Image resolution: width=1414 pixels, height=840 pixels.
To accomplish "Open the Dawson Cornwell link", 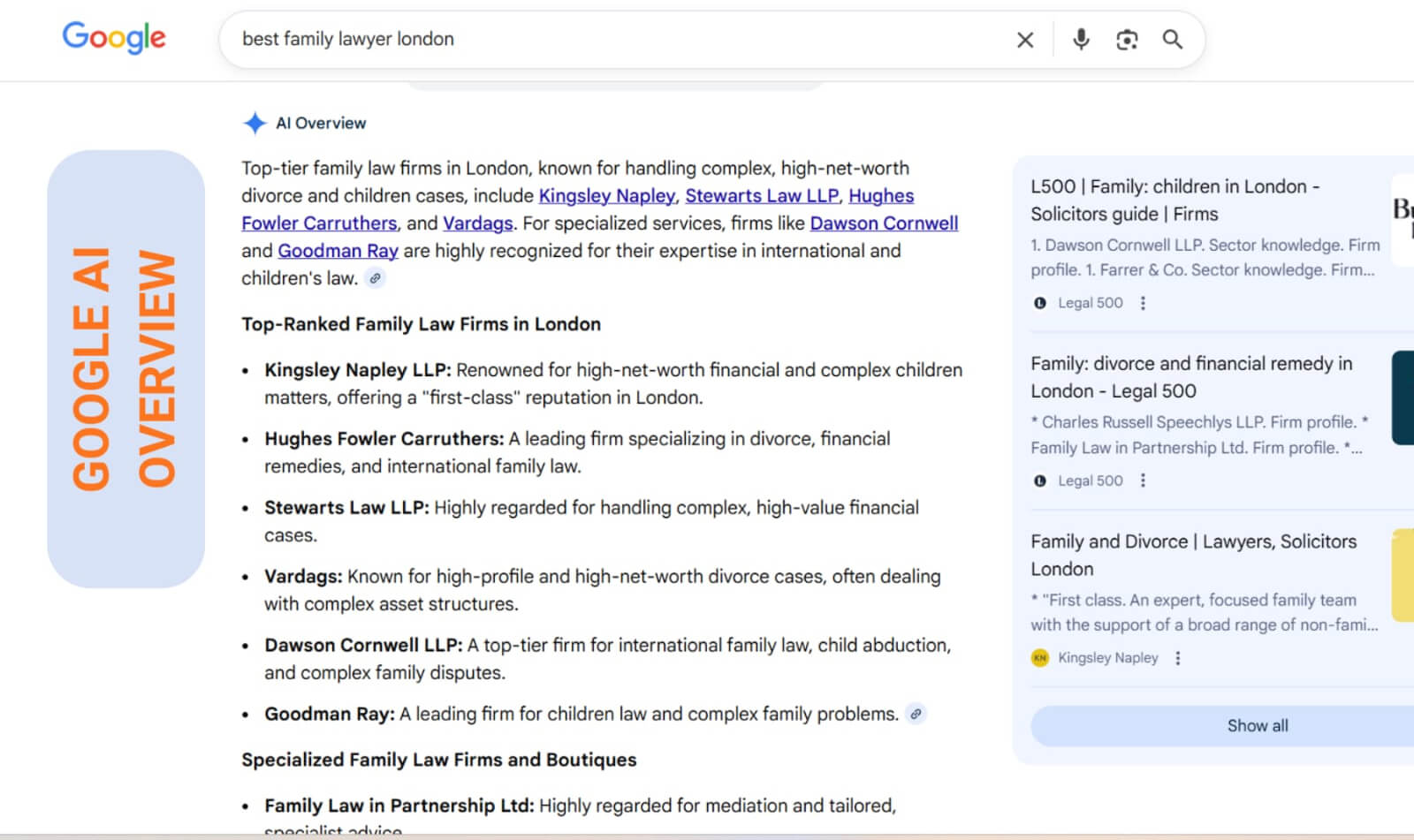I will pyautogui.click(x=884, y=223).
